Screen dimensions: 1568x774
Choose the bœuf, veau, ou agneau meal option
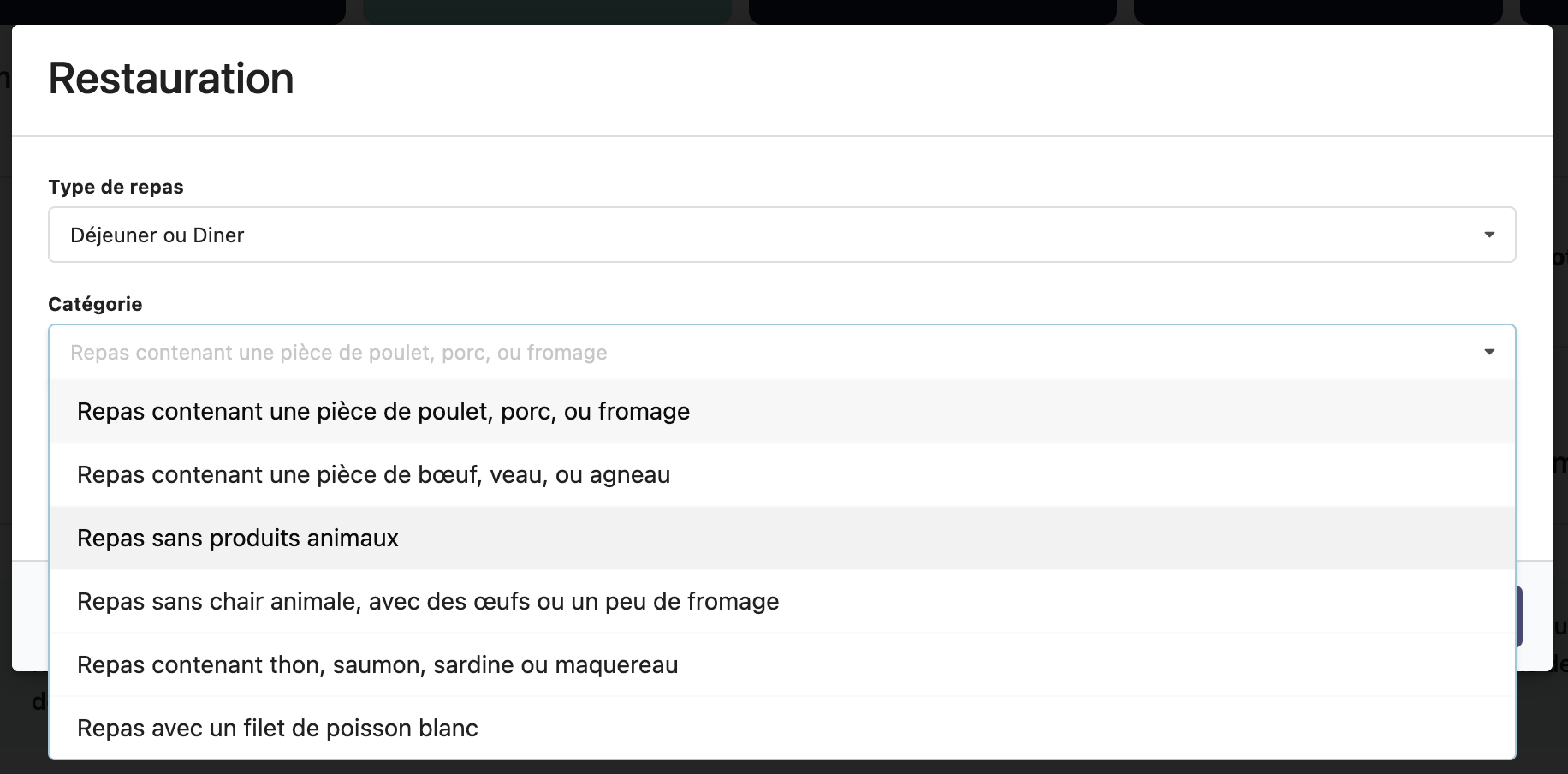(x=373, y=474)
